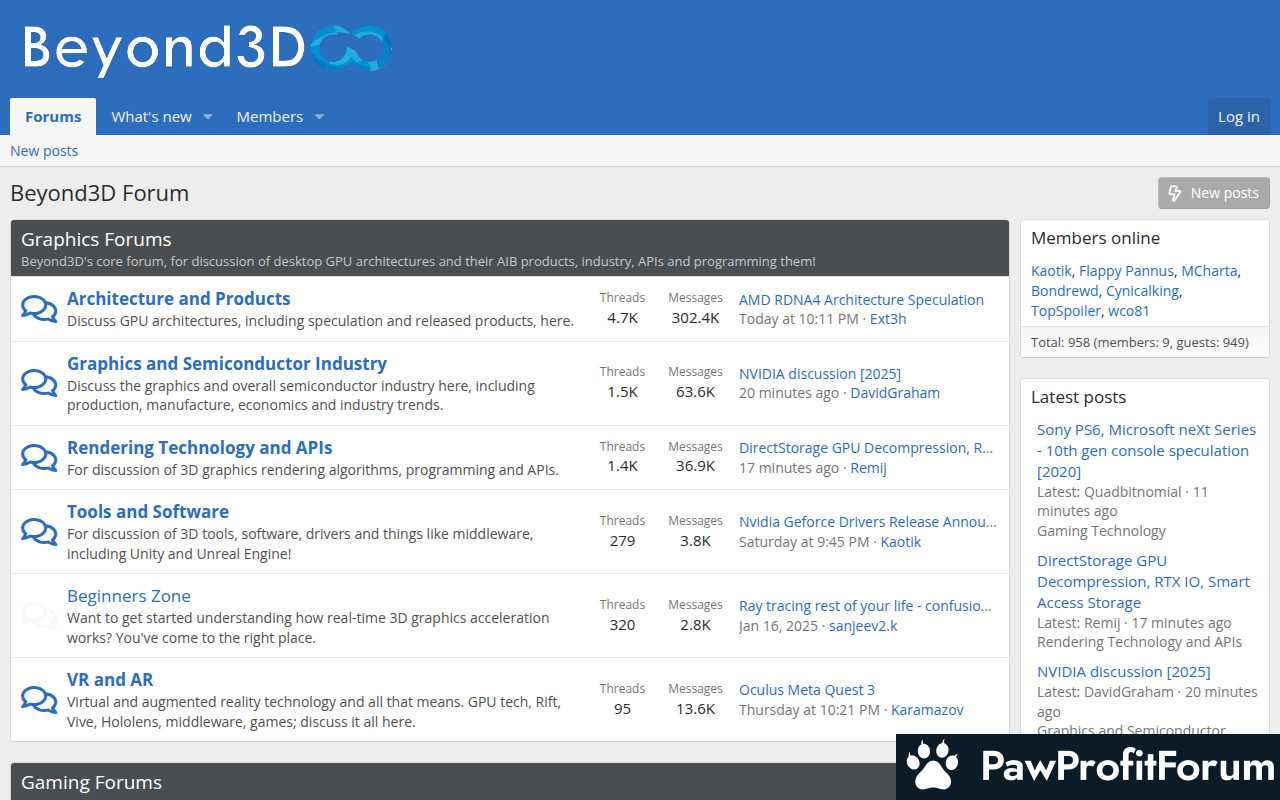Open the Tools and Software forum
The width and height of the screenshot is (1280, 800).
[x=148, y=511]
